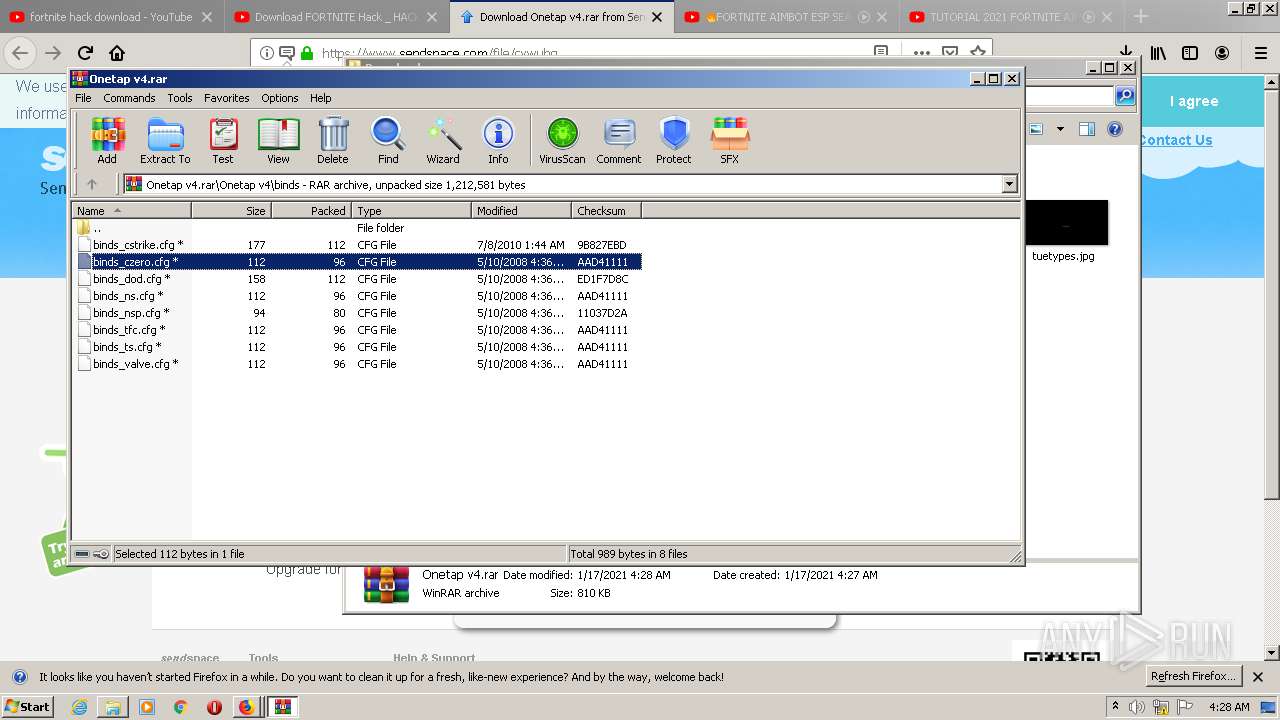The image size is (1280, 720).
Task: Launch Internet Explorer from taskbar
Action: point(80,707)
